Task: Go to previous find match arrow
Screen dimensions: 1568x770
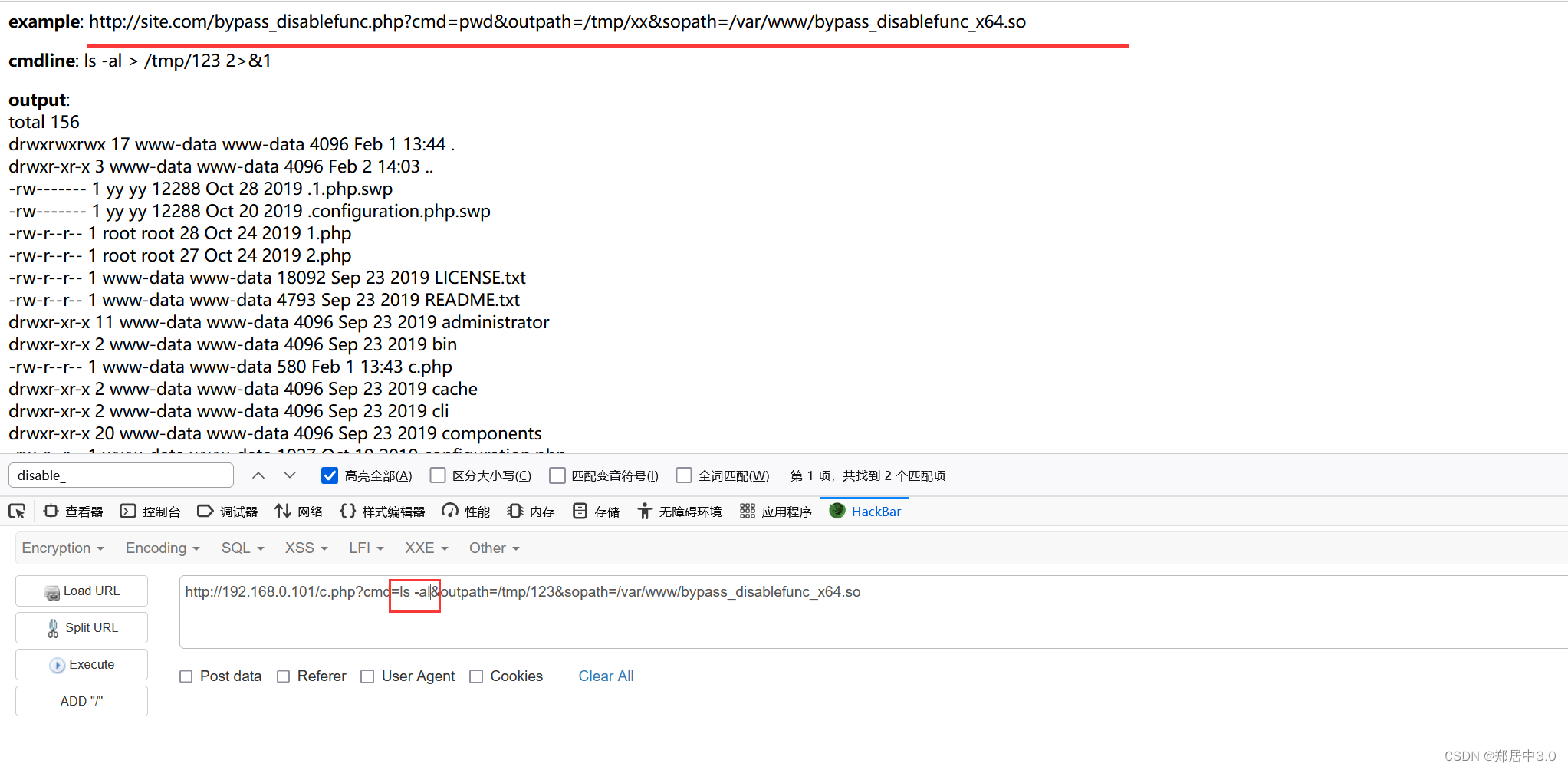Action: click(x=258, y=475)
